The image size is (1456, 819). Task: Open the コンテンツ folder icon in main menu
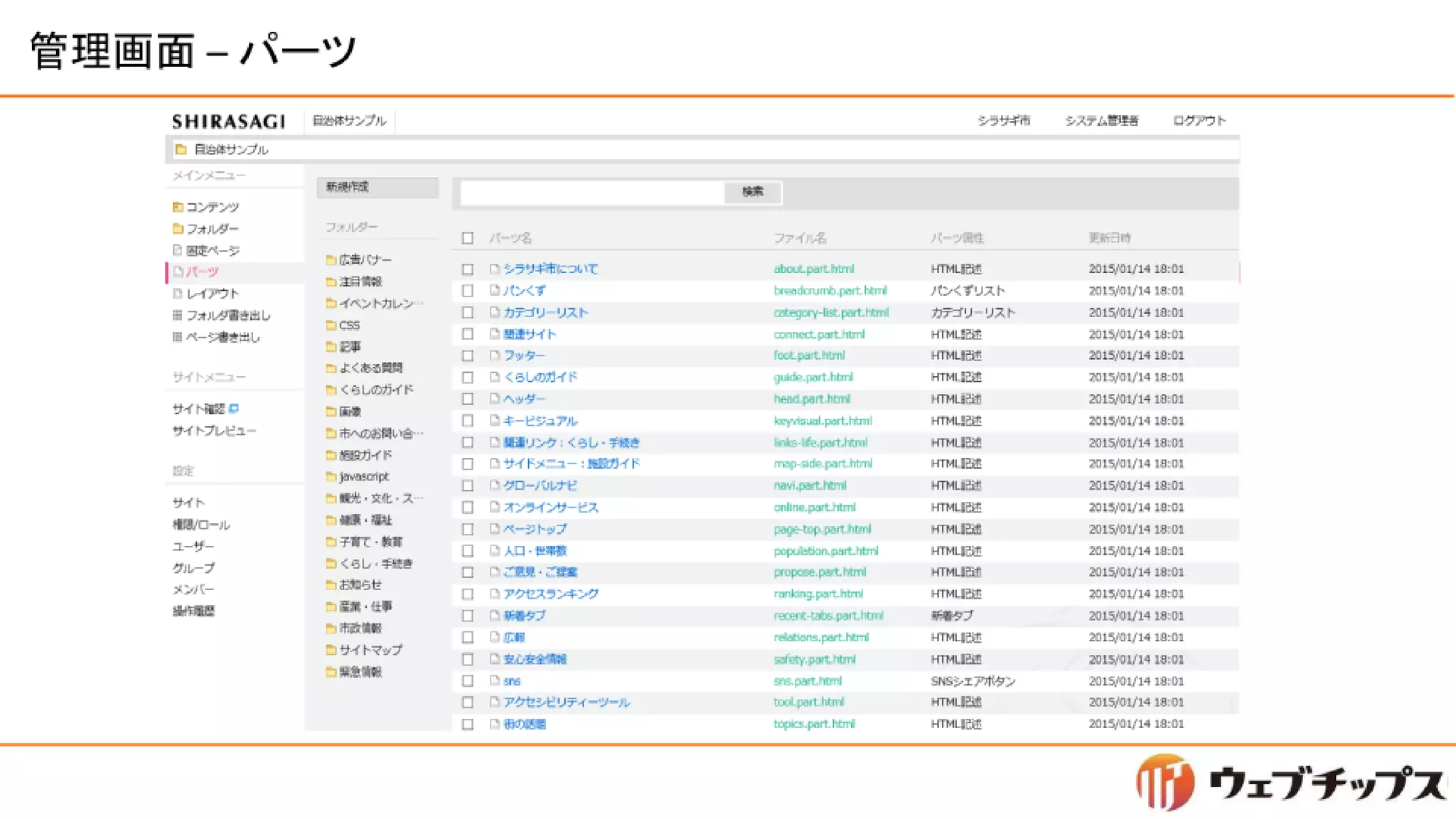(178, 207)
